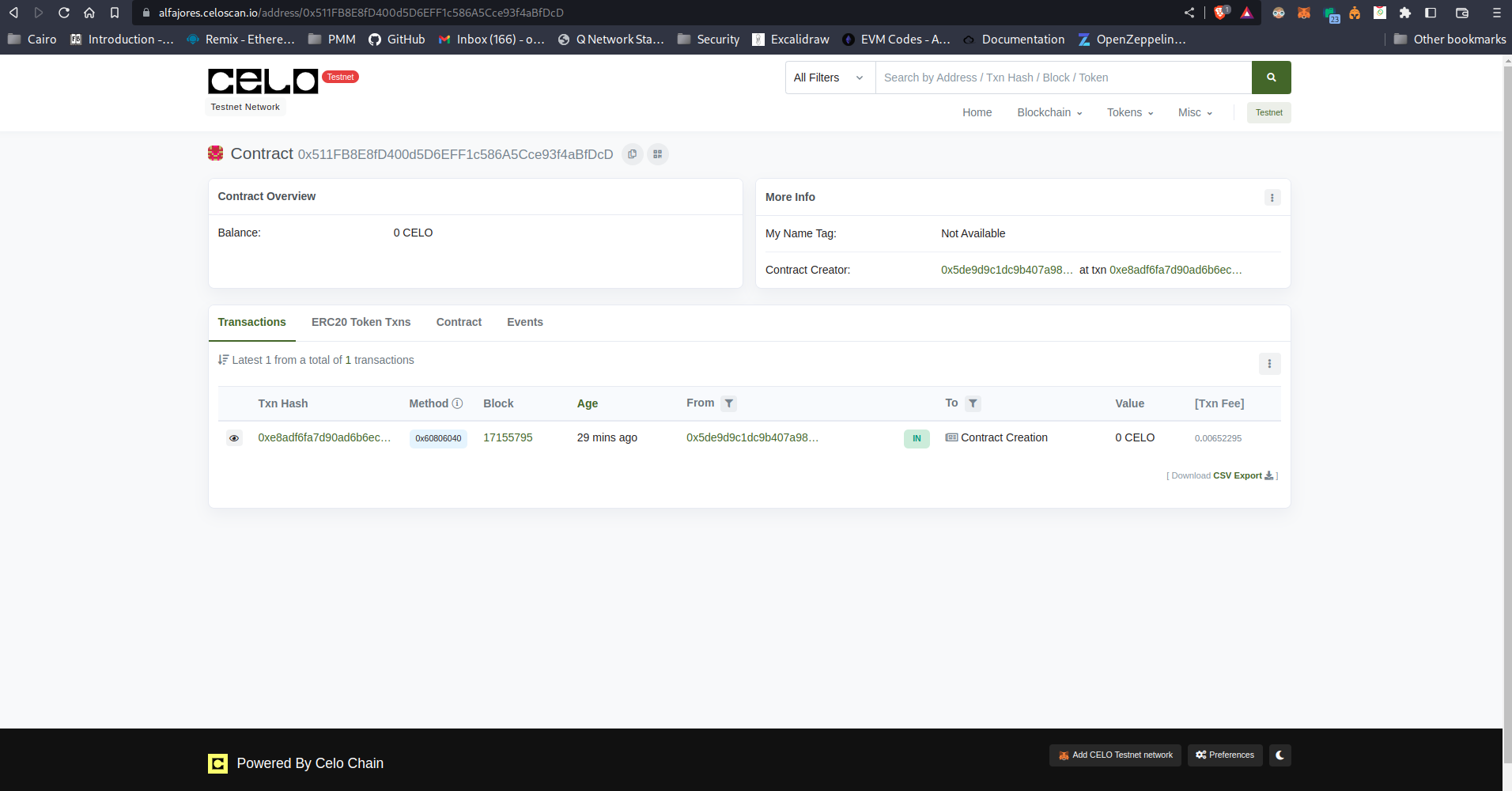Open the transactions table three-dot menu
1512x791 pixels.
pyautogui.click(x=1270, y=364)
